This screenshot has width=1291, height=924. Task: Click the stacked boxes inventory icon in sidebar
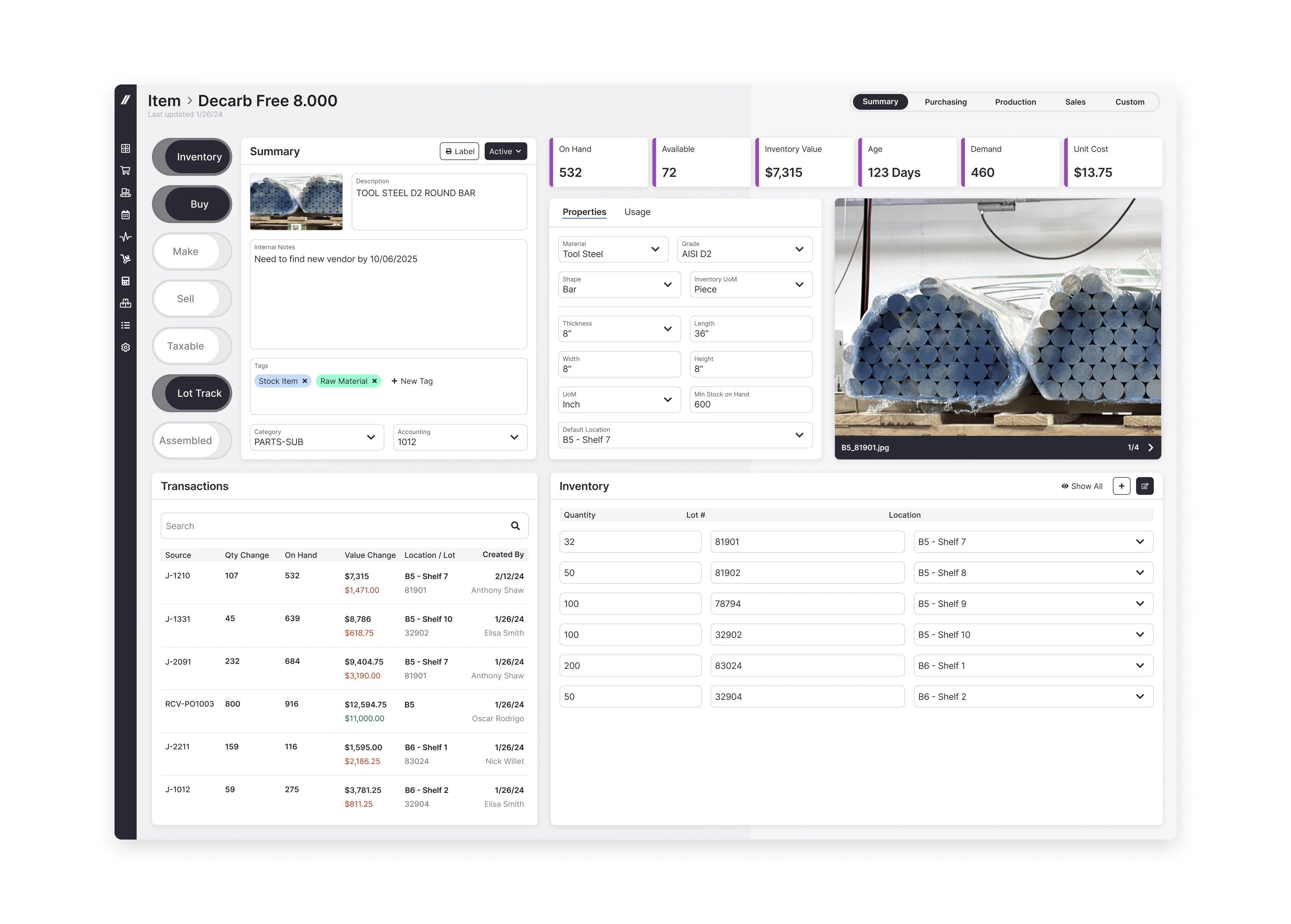point(126,303)
